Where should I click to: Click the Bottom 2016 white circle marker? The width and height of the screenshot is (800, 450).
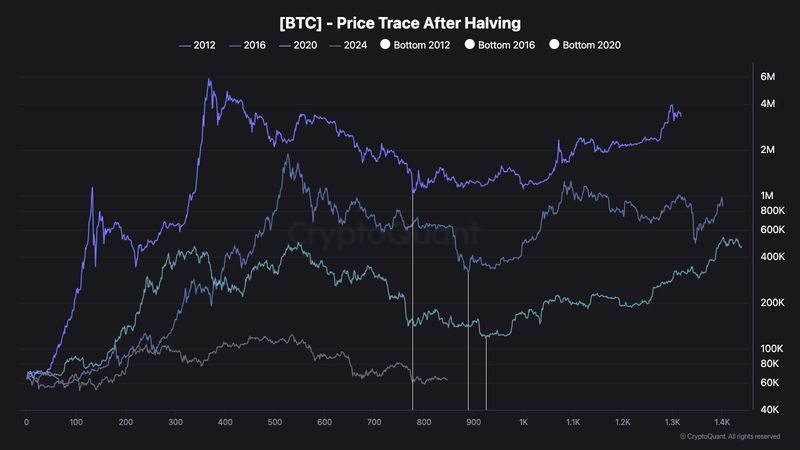(x=469, y=44)
